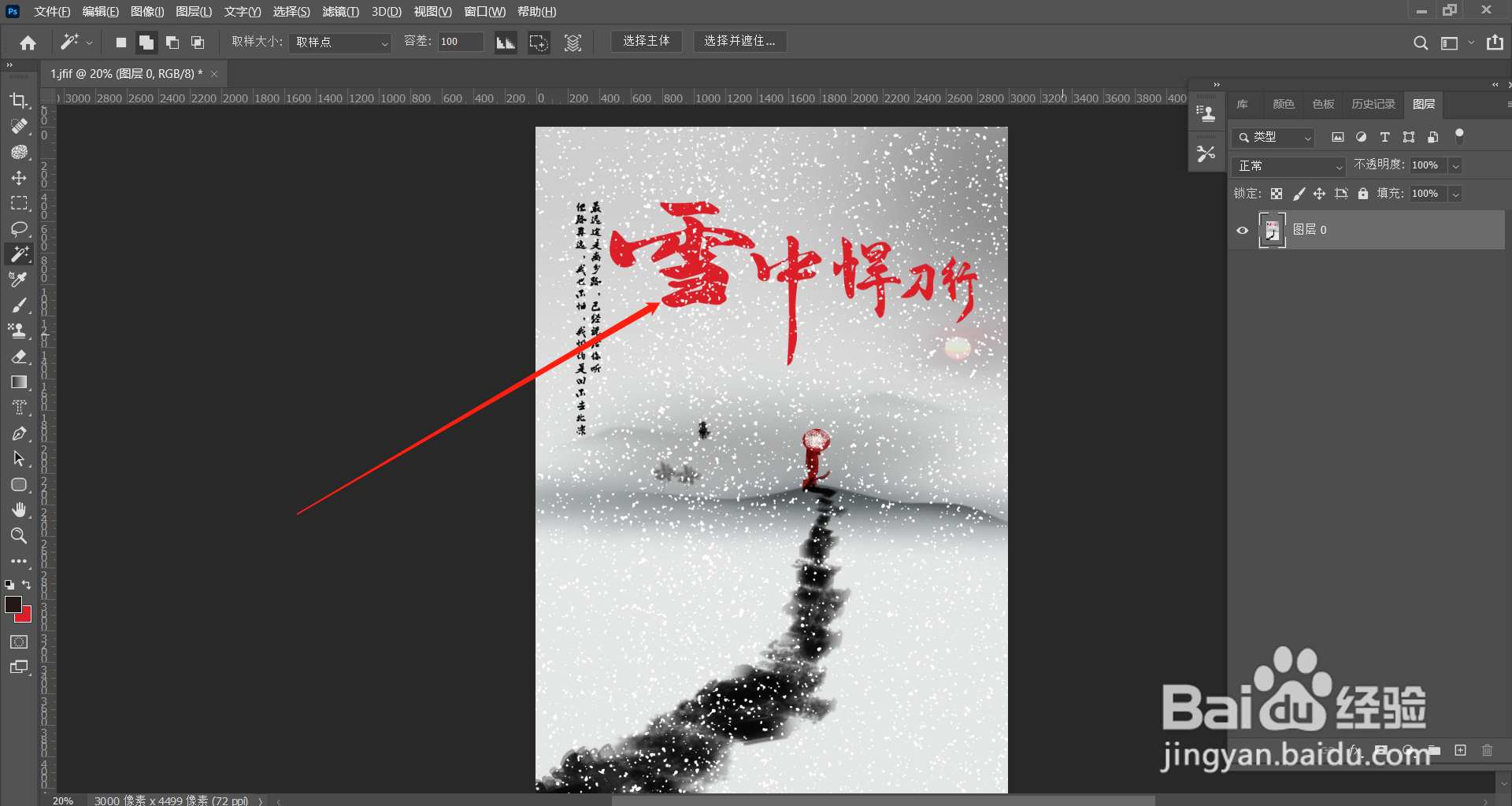This screenshot has height=806, width=1512.
Task: Select the Hand tool
Action: tap(20, 510)
